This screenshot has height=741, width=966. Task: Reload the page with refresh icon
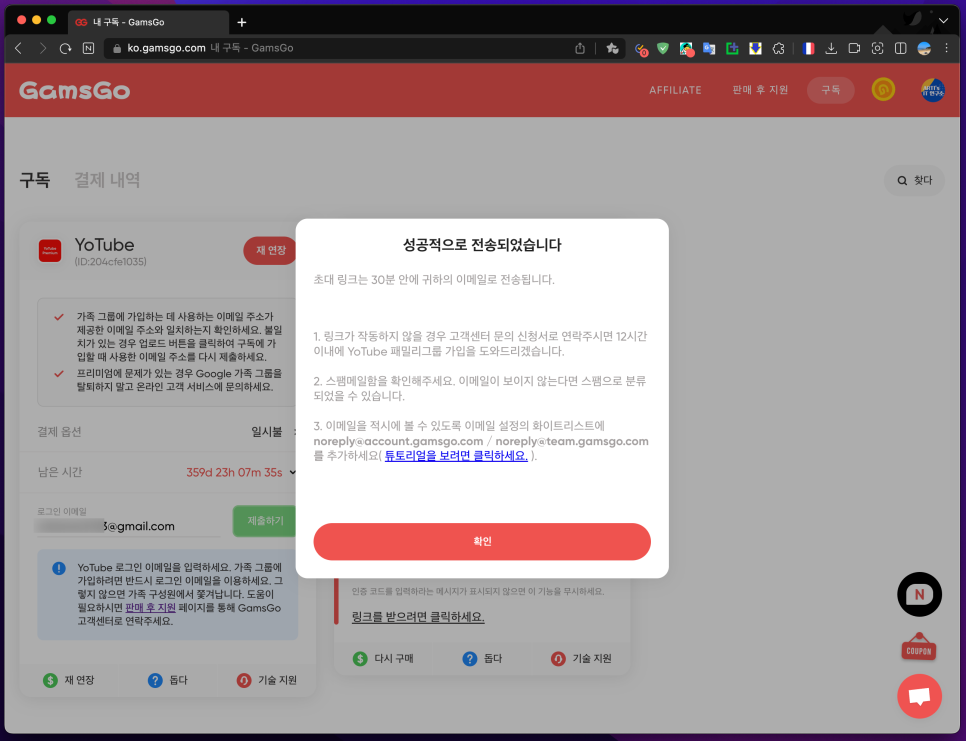(x=65, y=48)
